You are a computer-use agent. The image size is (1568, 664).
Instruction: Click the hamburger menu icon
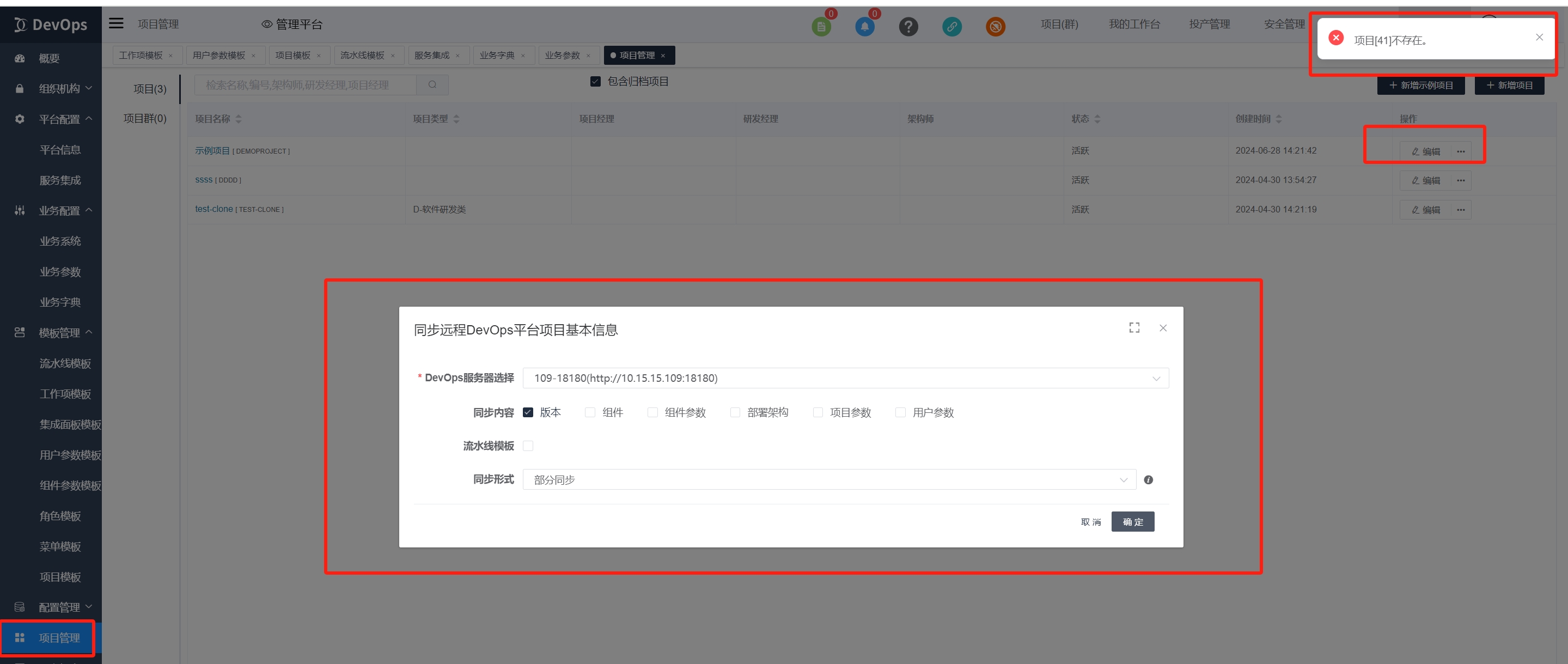(x=115, y=24)
